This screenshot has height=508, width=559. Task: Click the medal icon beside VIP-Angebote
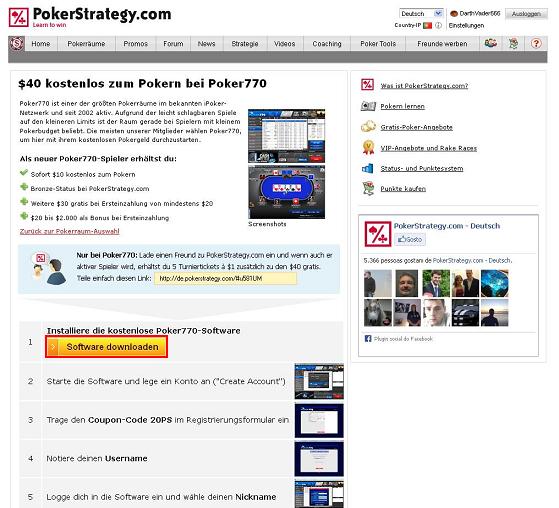point(368,147)
